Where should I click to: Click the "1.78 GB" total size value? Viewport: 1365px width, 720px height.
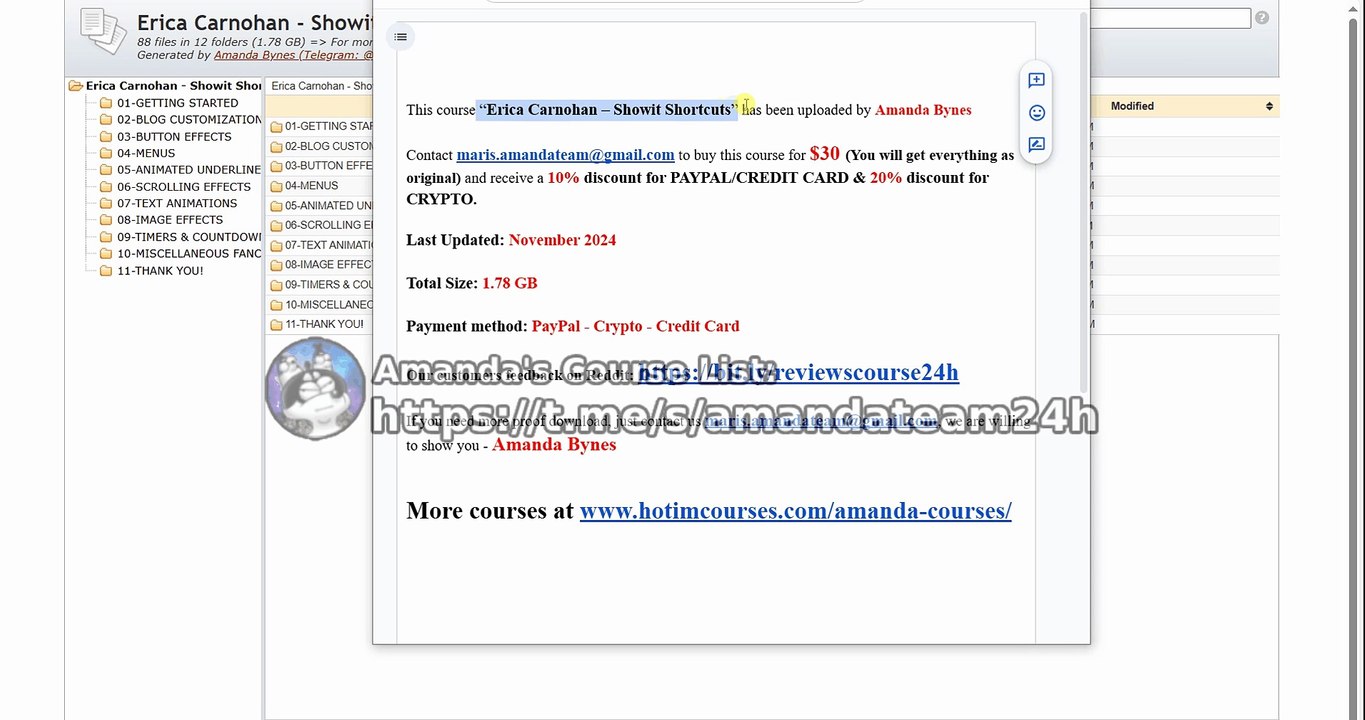tap(509, 283)
